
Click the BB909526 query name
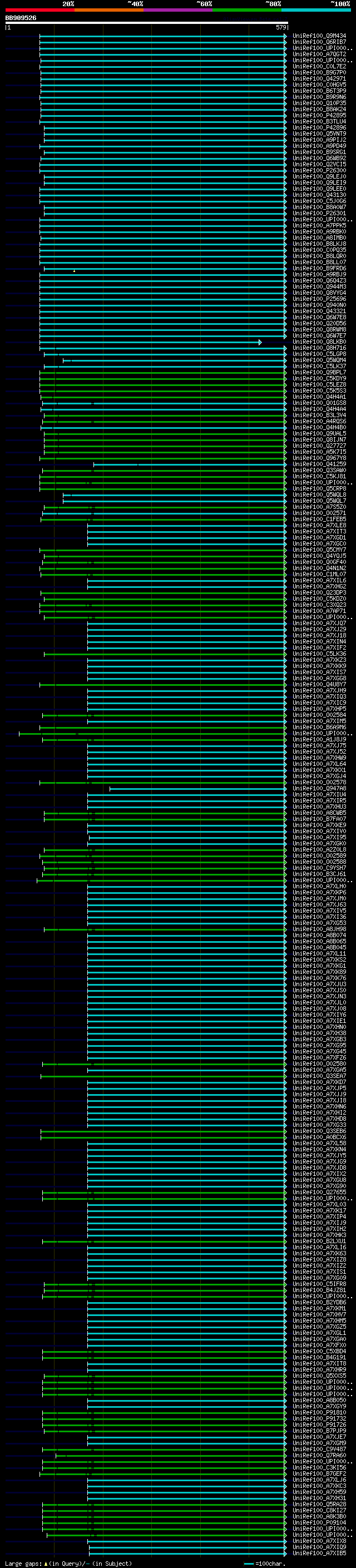click(x=21, y=18)
